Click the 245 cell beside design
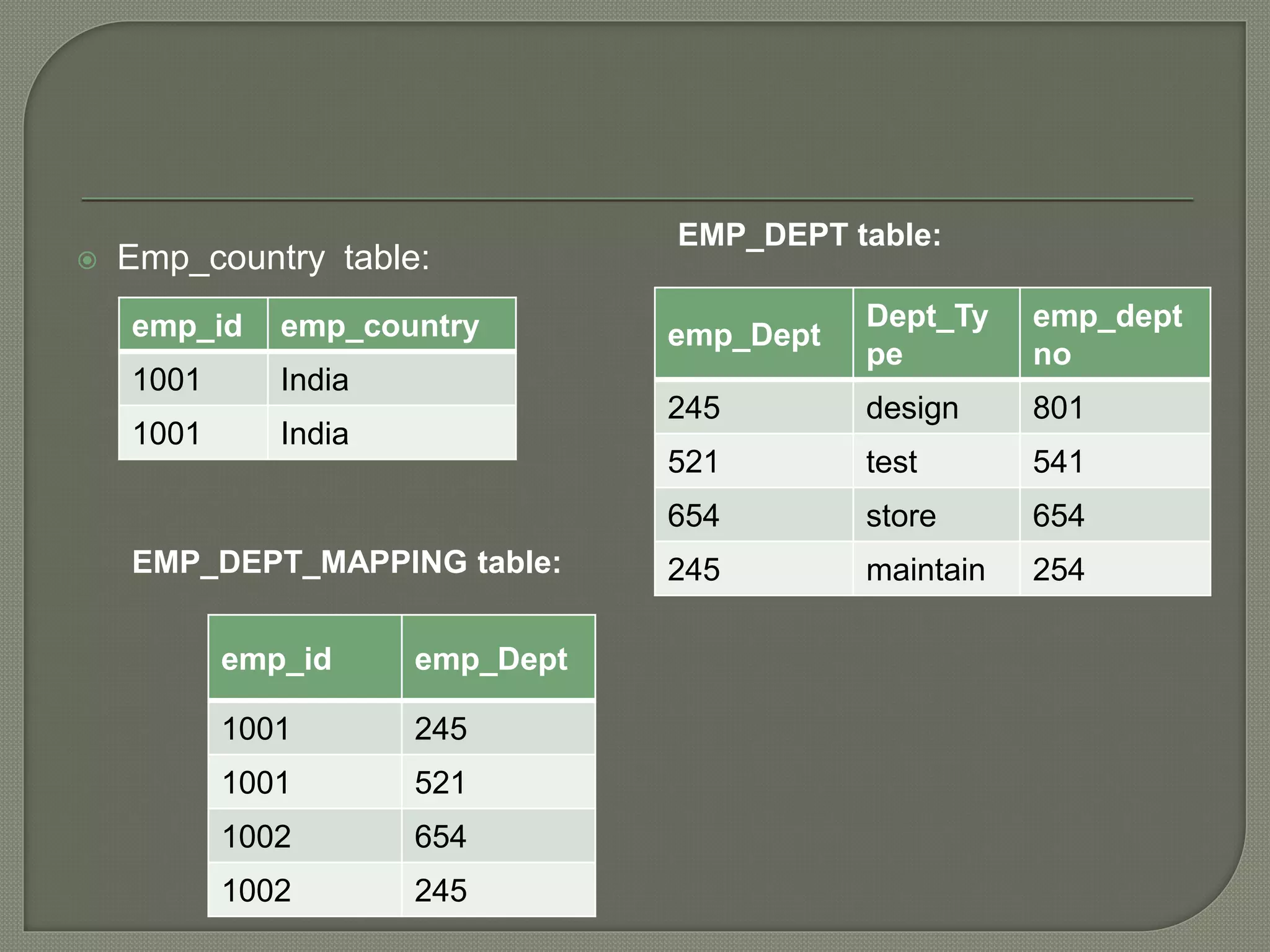 point(754,407)
